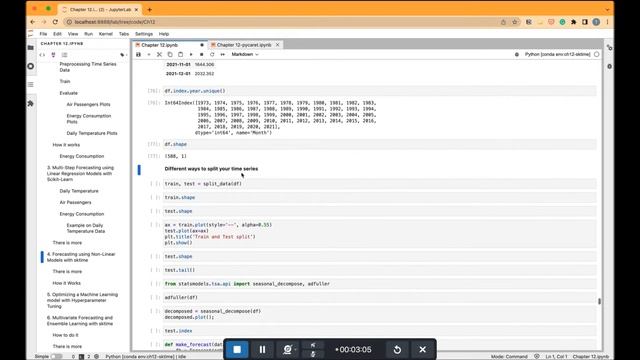Toggle markdown icon in contents panel toolbar
The width and height of the screenshot is (640, 360).
click(x=53, y=55)
